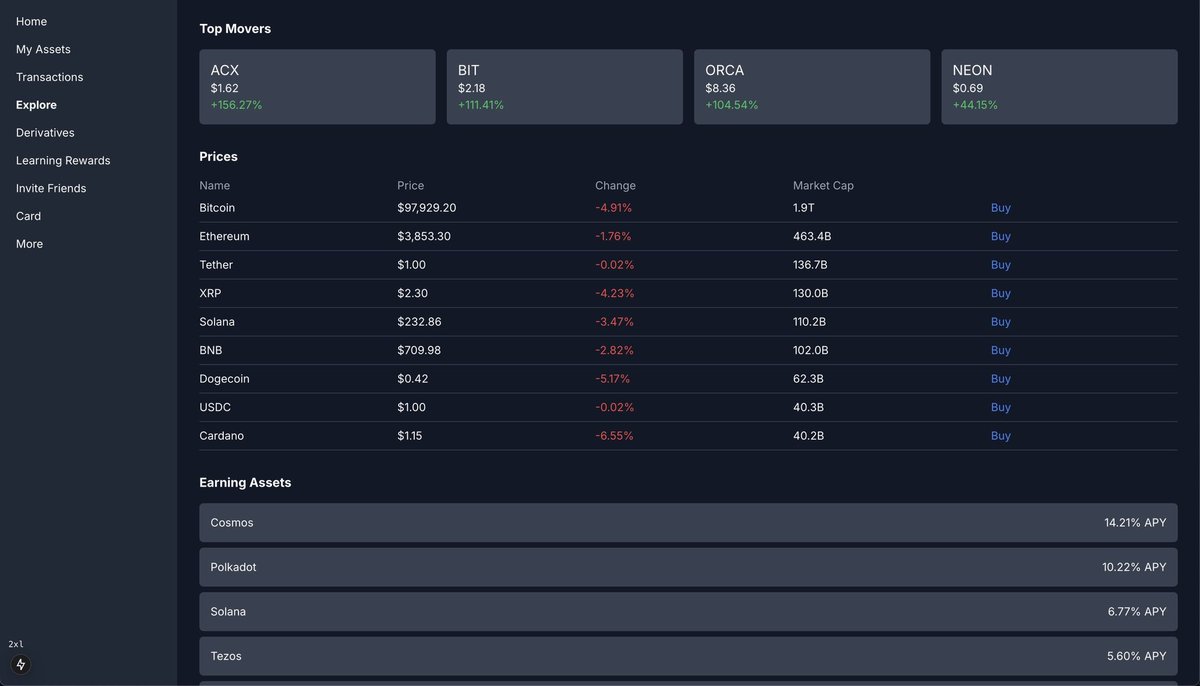Click the 130.0B market cap value
This screenshot has height=686, width=1200.
(810, 294)
